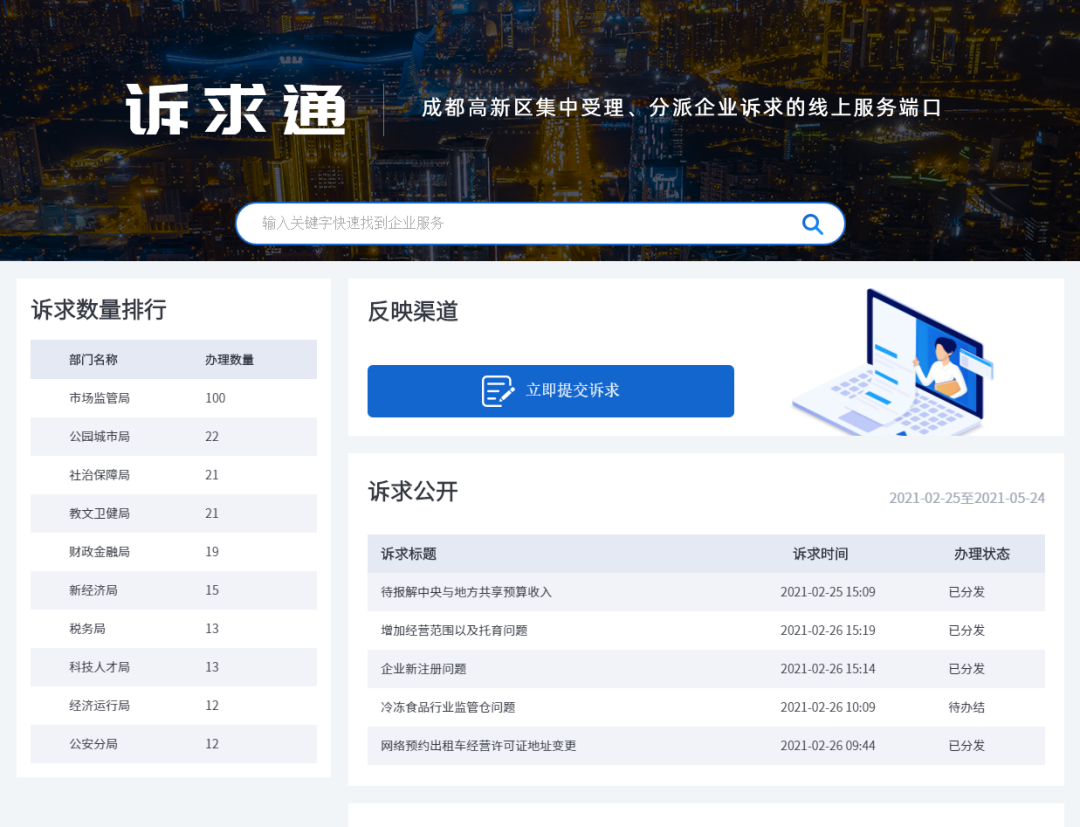The image size is (1080, 827).
Task: Select the 公园城市局 row
Action: pyautogui.click(x=174, y=437)
